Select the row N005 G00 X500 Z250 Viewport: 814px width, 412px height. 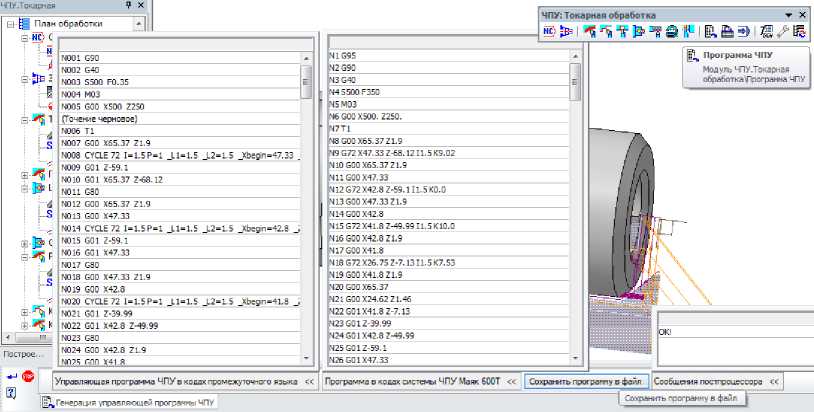tap(180, 106)
